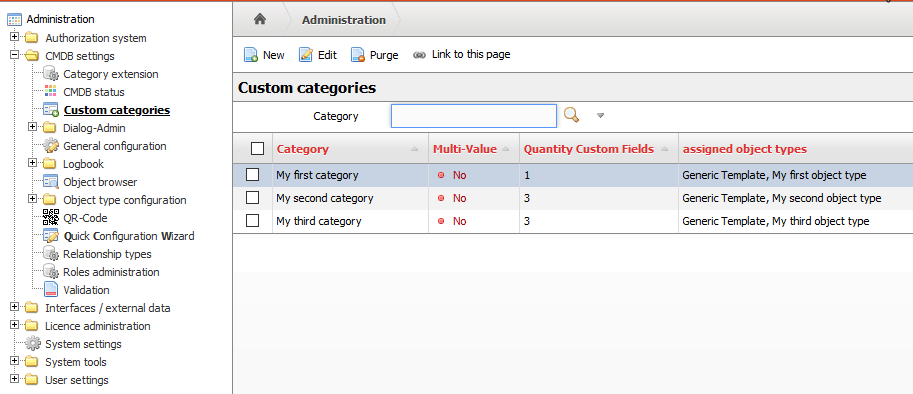Screen dimensions: 913x394
Task: Open the CMDB status colored grid icon
Action: 51,92
